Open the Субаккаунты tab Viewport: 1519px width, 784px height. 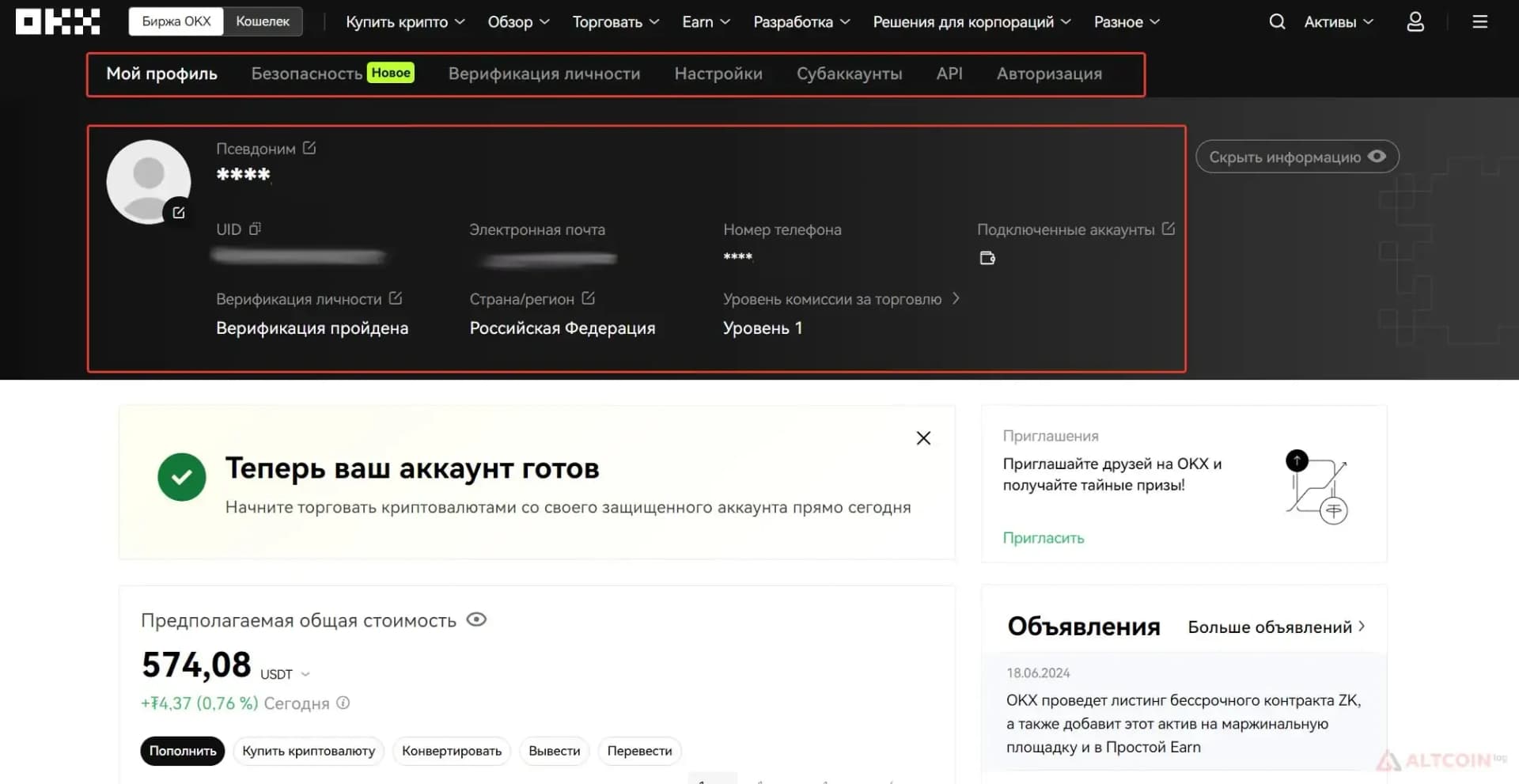coord(849,74)
